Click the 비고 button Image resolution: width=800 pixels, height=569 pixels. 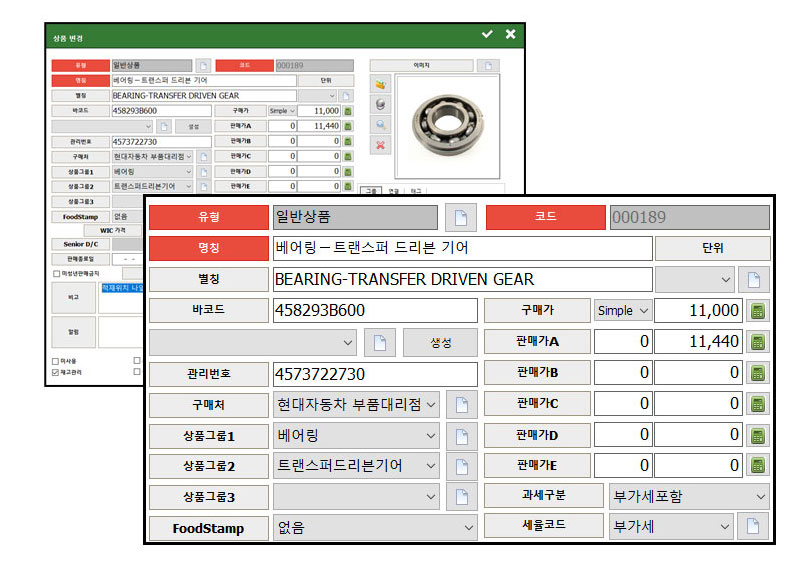tap(73, 298)
